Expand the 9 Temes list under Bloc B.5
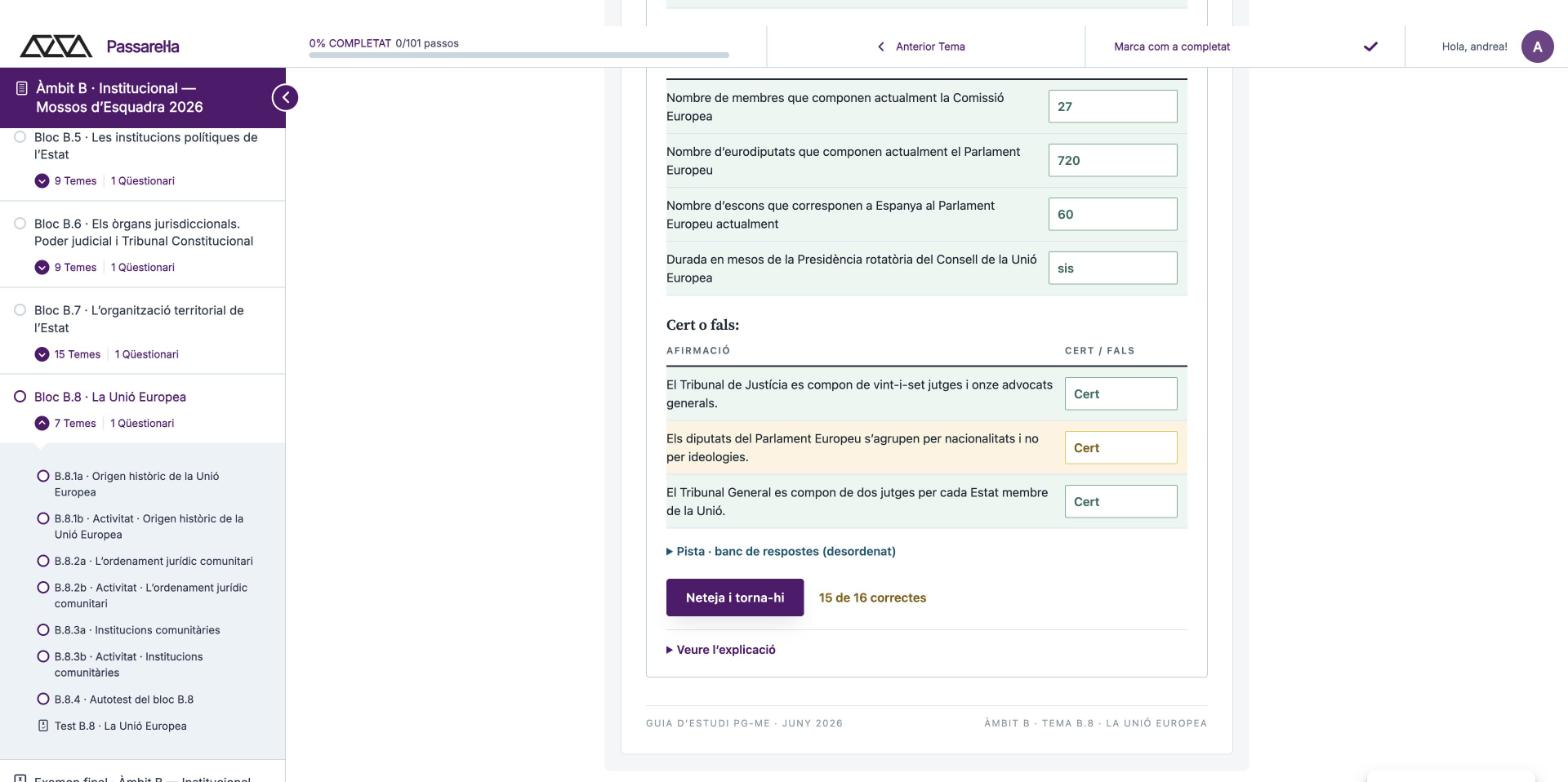 pos(41,181)
